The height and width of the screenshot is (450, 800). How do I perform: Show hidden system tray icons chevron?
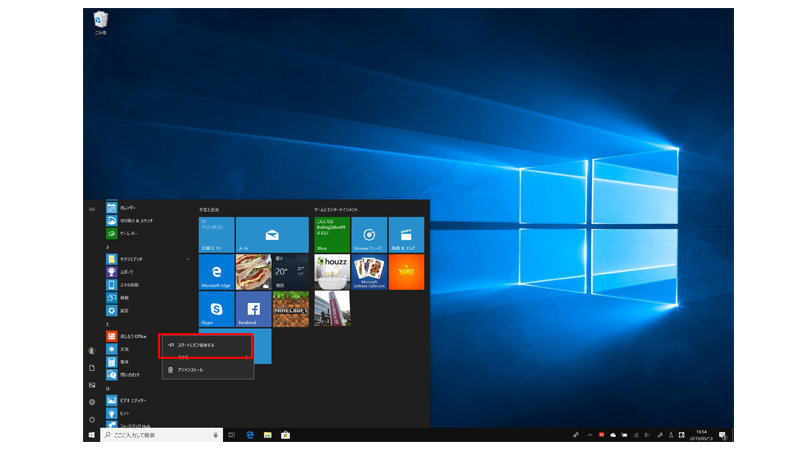coord(590,435)
